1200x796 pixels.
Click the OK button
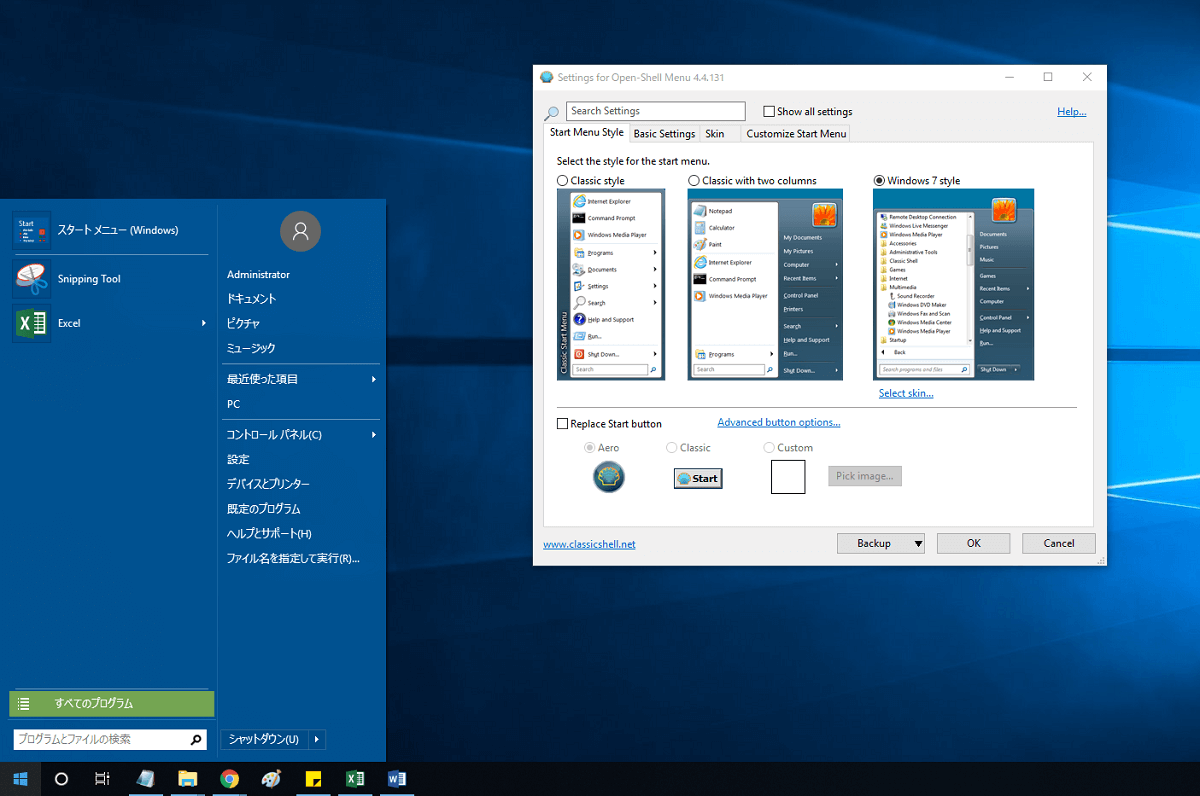click(x=973, y=544)
